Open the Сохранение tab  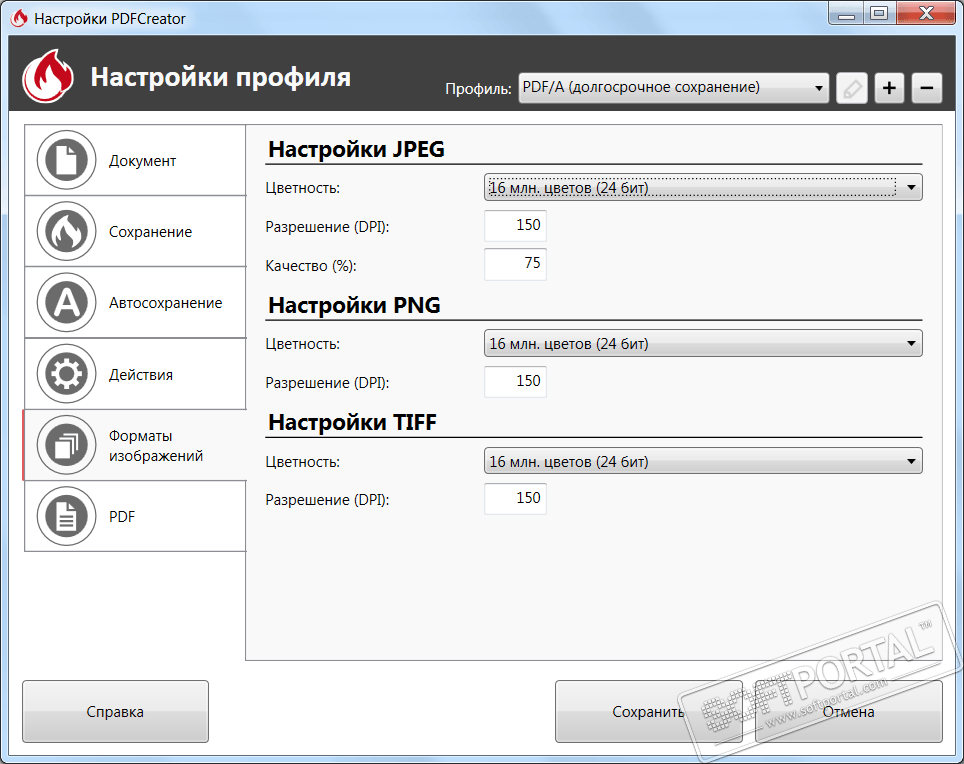point(135,232)
